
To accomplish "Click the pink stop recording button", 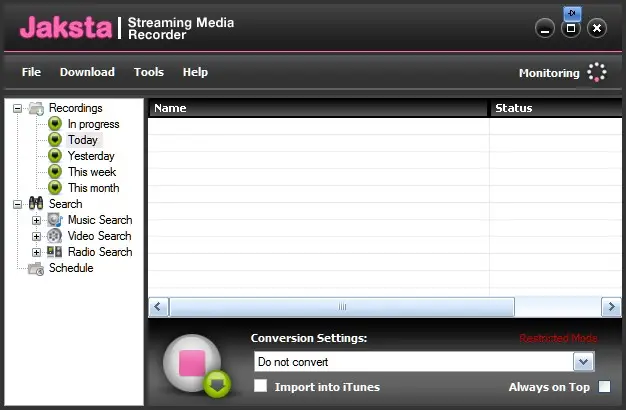I will coord(192,363).
